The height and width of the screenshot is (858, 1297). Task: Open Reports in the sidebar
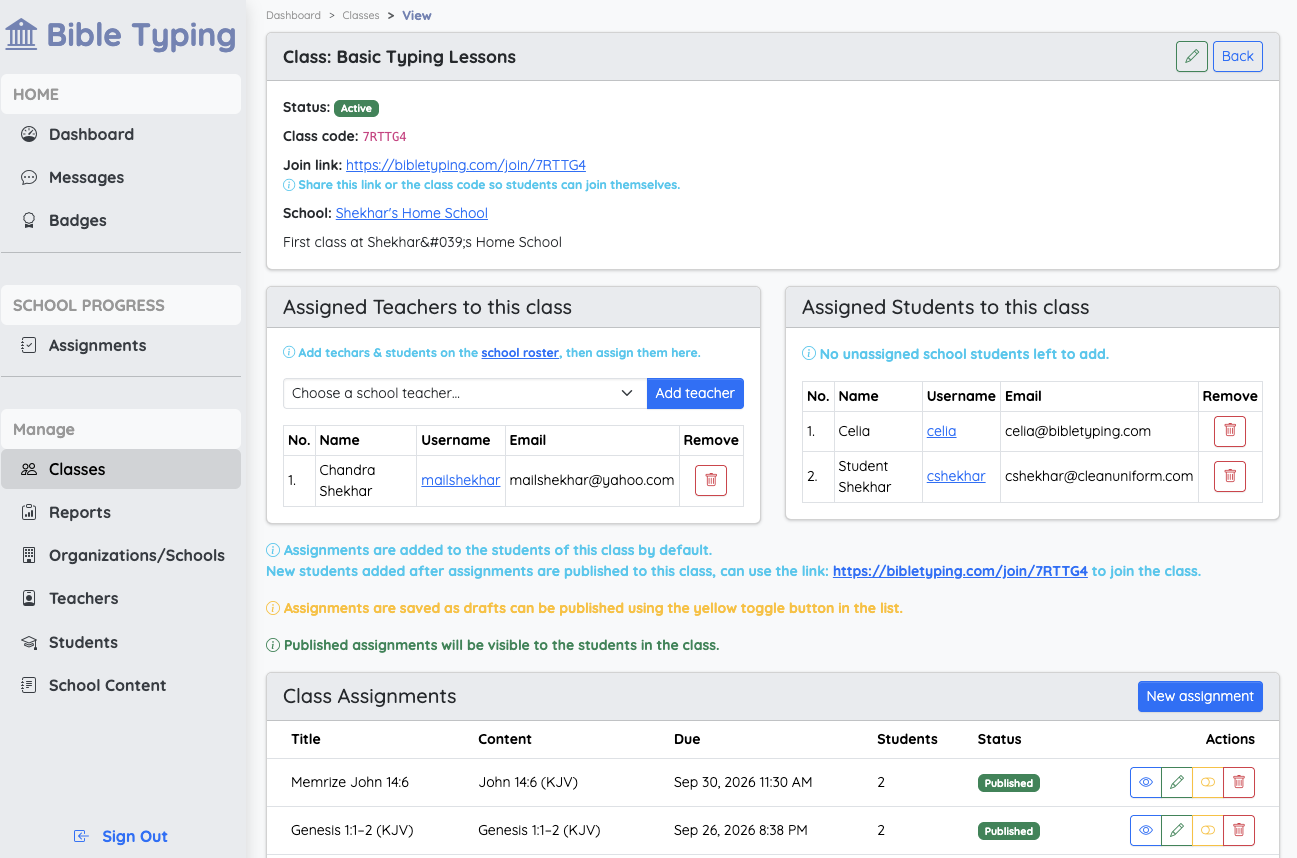point(121,512)
